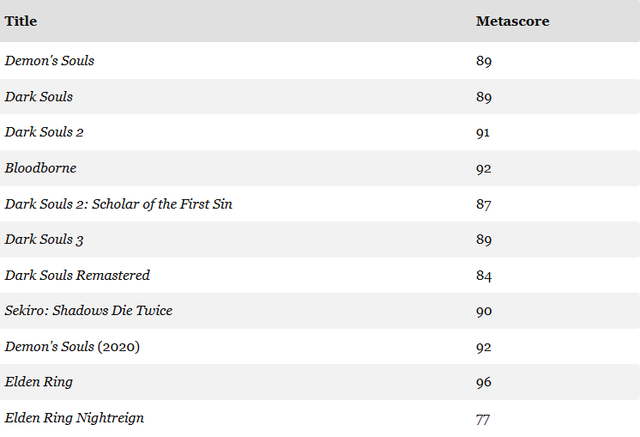
Task: Click the Elden Ring title
Action: tap(38, 382)
